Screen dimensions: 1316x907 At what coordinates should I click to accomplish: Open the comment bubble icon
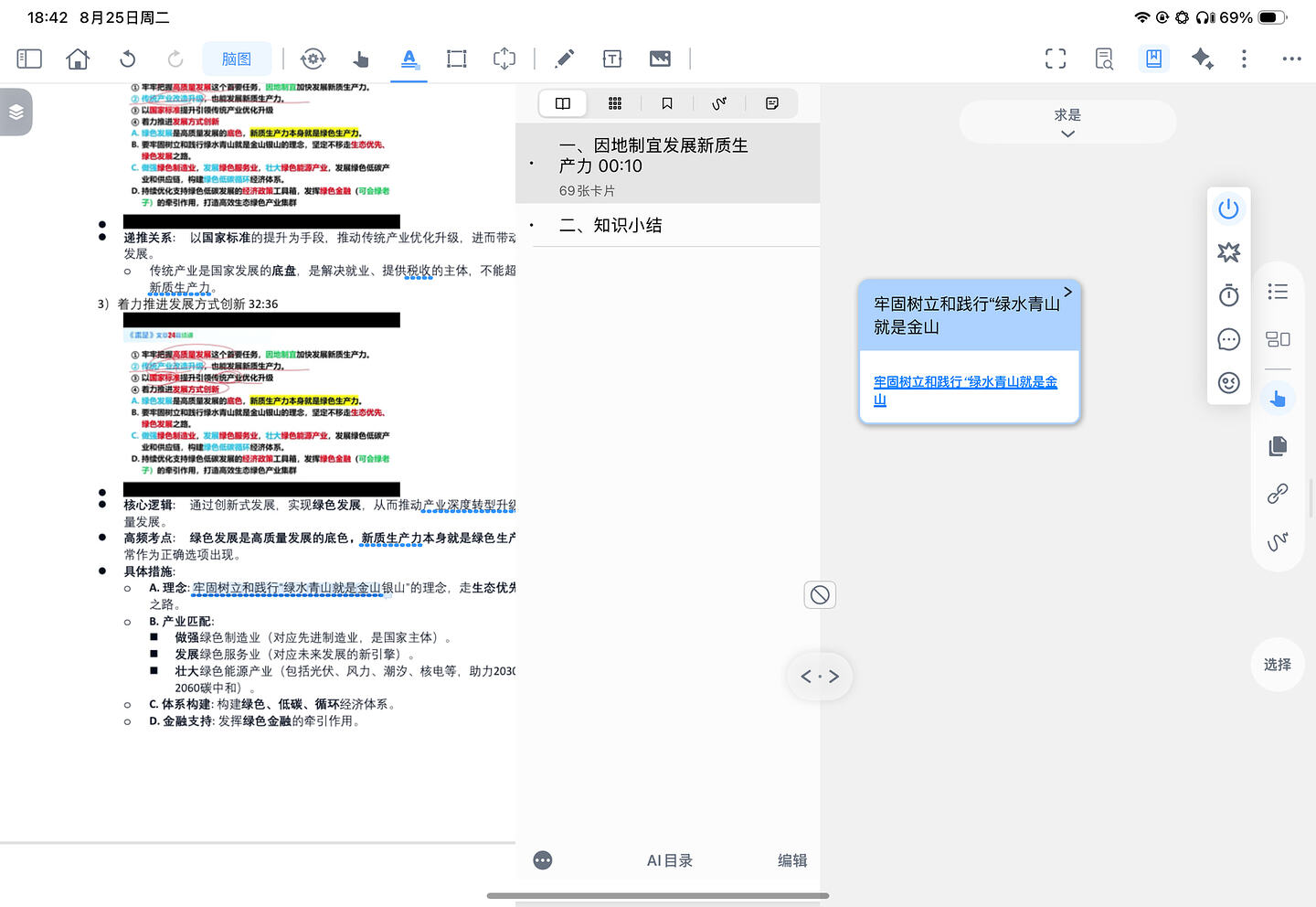(1229, 339)
